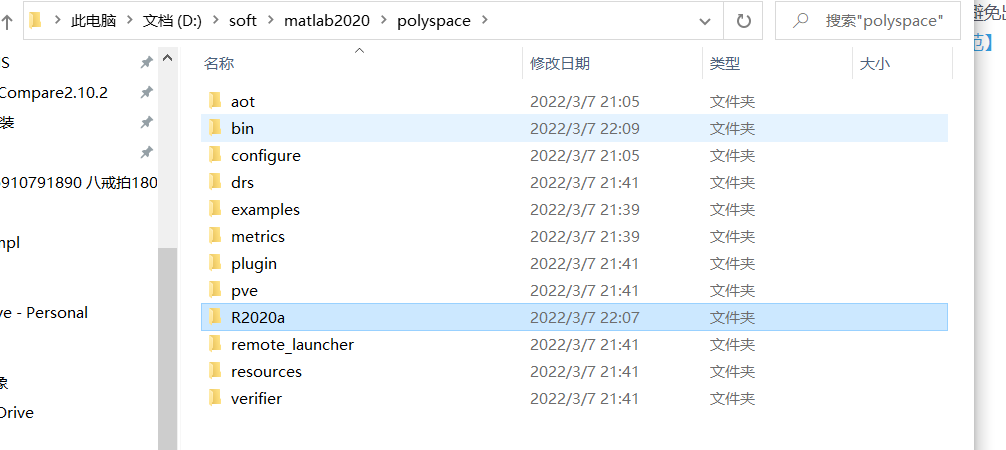Open address bar history dropdown arrow

click(x=705, y=21)
